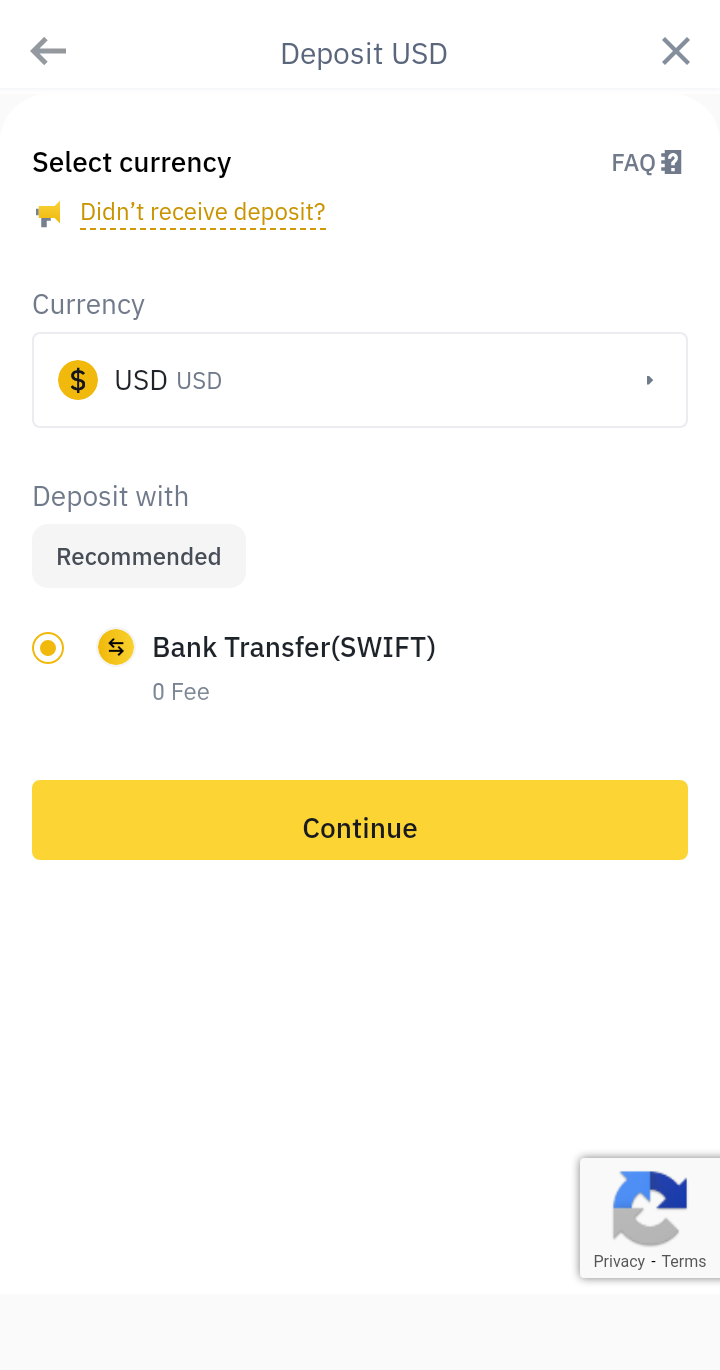
Task: Go back using the left arrow icon
Action: (x=48, y=51)
